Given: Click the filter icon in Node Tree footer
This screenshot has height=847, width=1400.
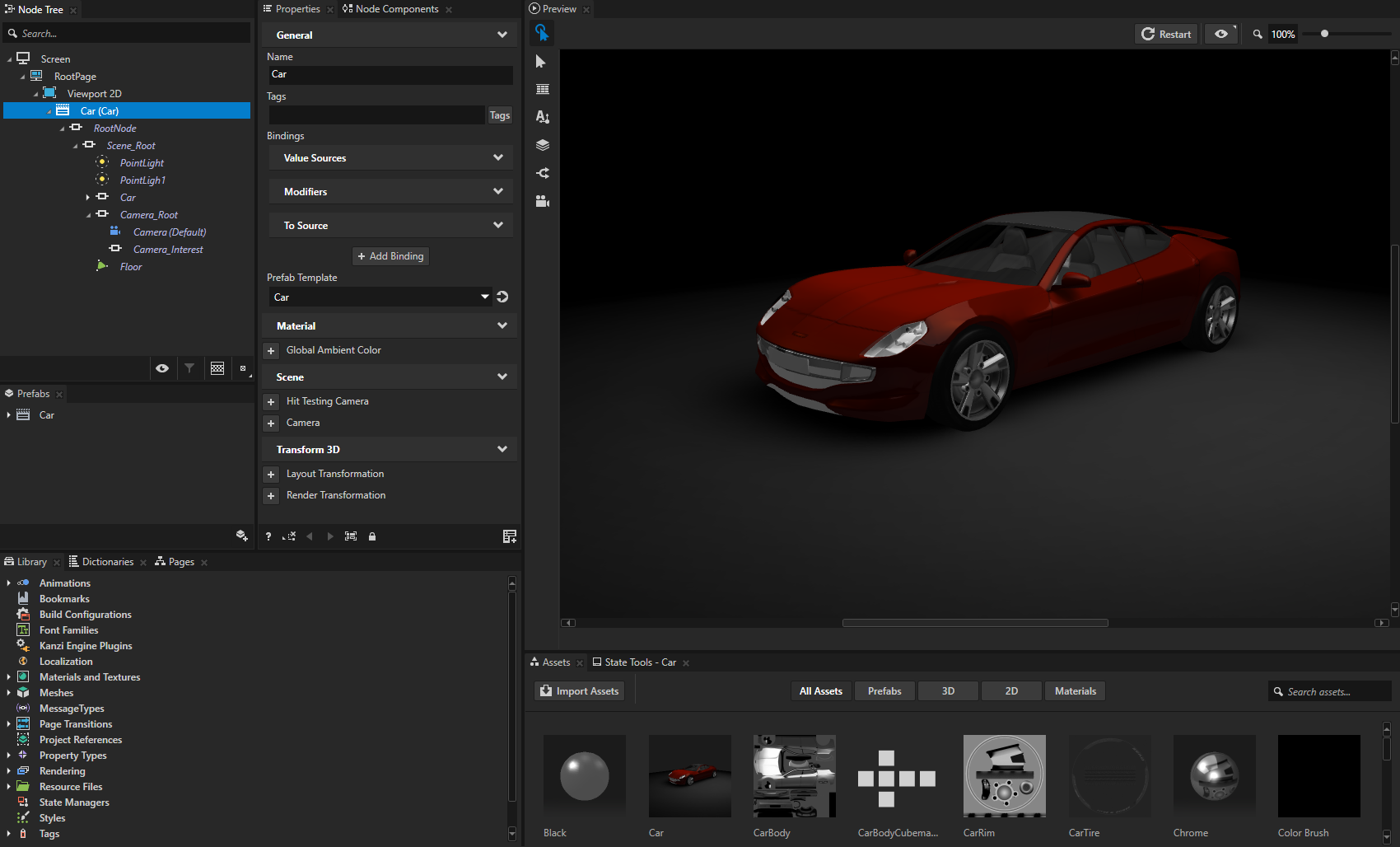Looking at the screenshot, I should pyautogui.click(x=190, y=368).
